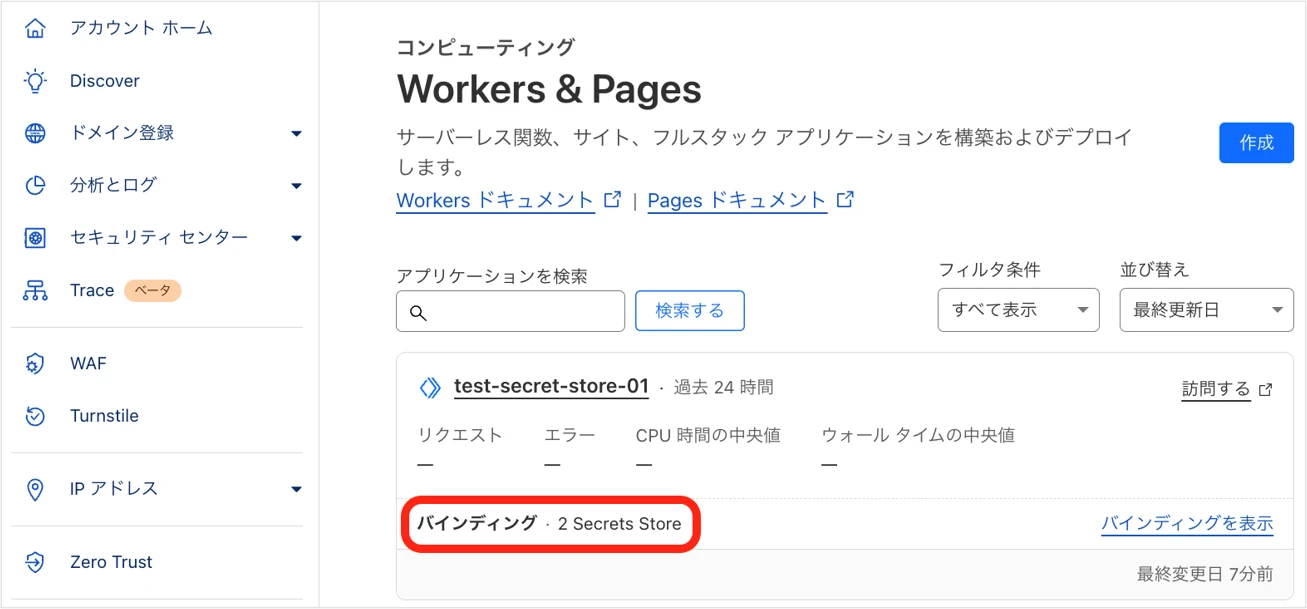The height and width of the screenshot is (609, 1307).
Task: Open Zero Trust from the sidebar
Action: (x=111, y=562)
